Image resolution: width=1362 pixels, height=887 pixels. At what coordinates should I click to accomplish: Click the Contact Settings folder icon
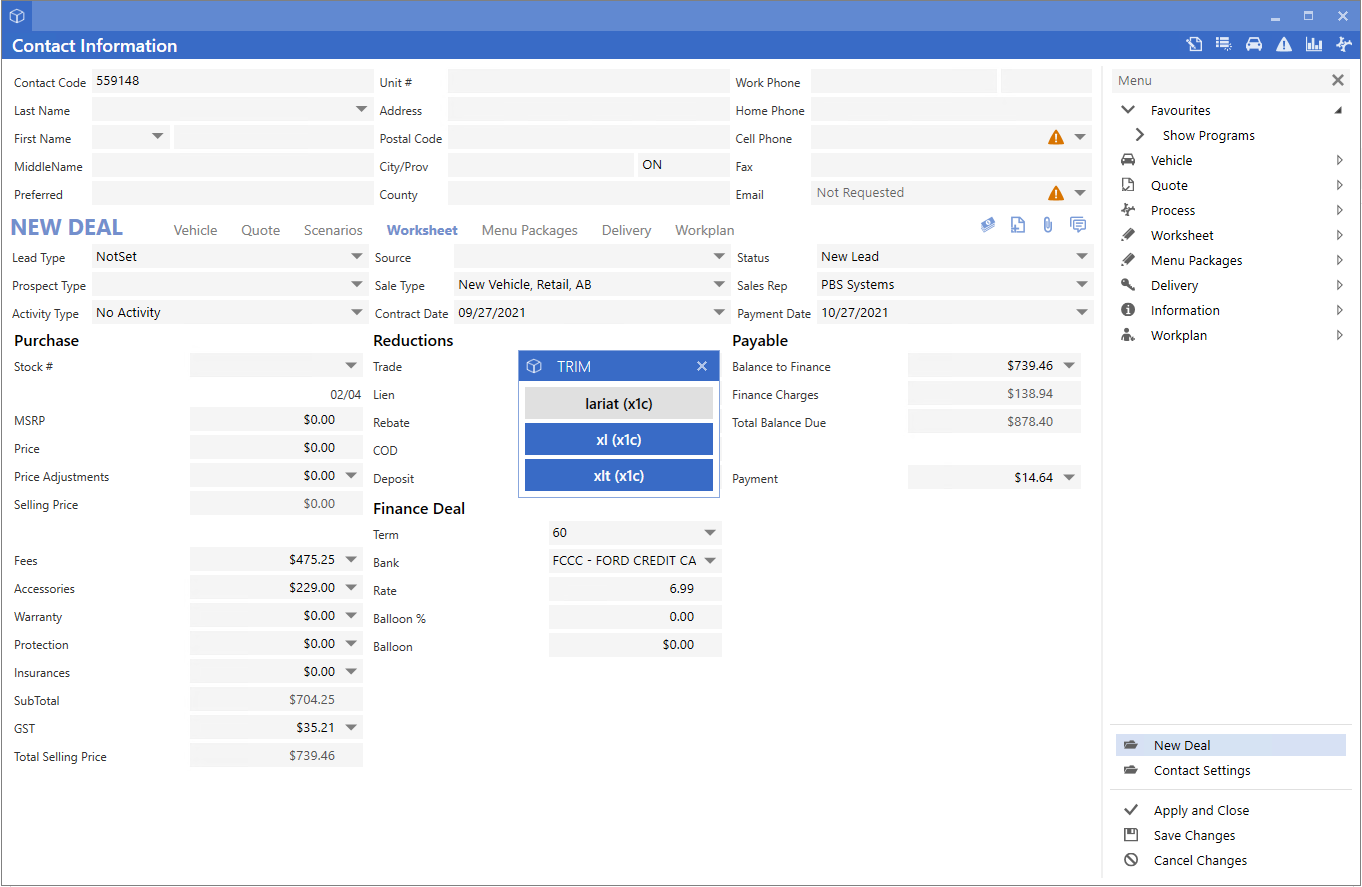[x=1131, y=770]
